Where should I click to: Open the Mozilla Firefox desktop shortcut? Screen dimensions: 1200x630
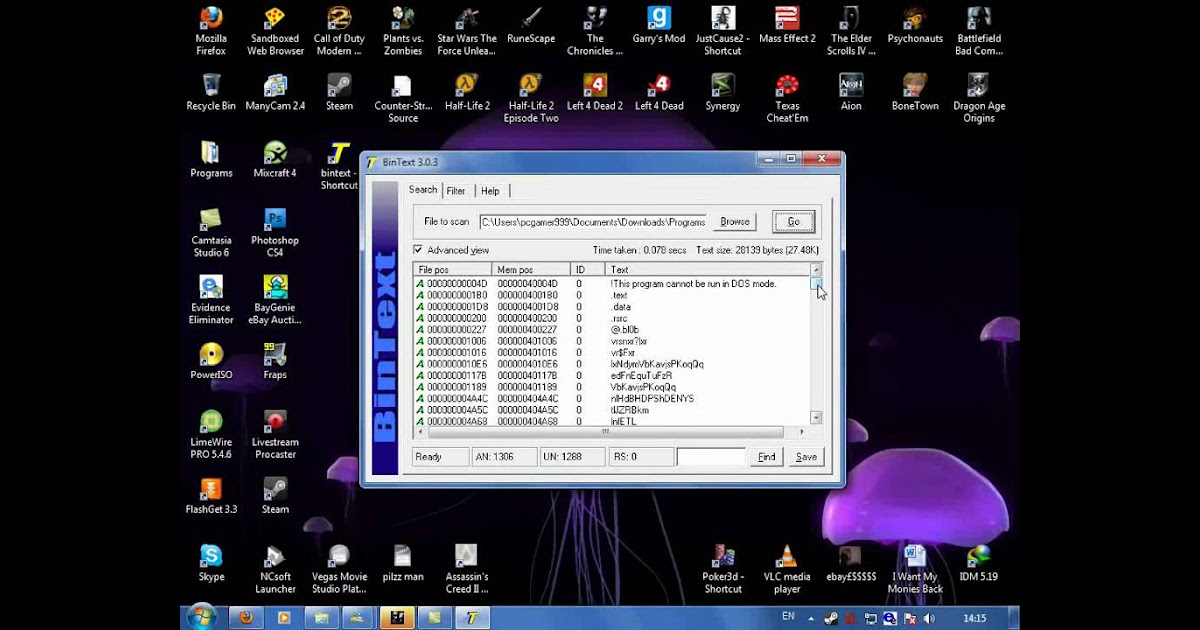click(x=210, y=30)
